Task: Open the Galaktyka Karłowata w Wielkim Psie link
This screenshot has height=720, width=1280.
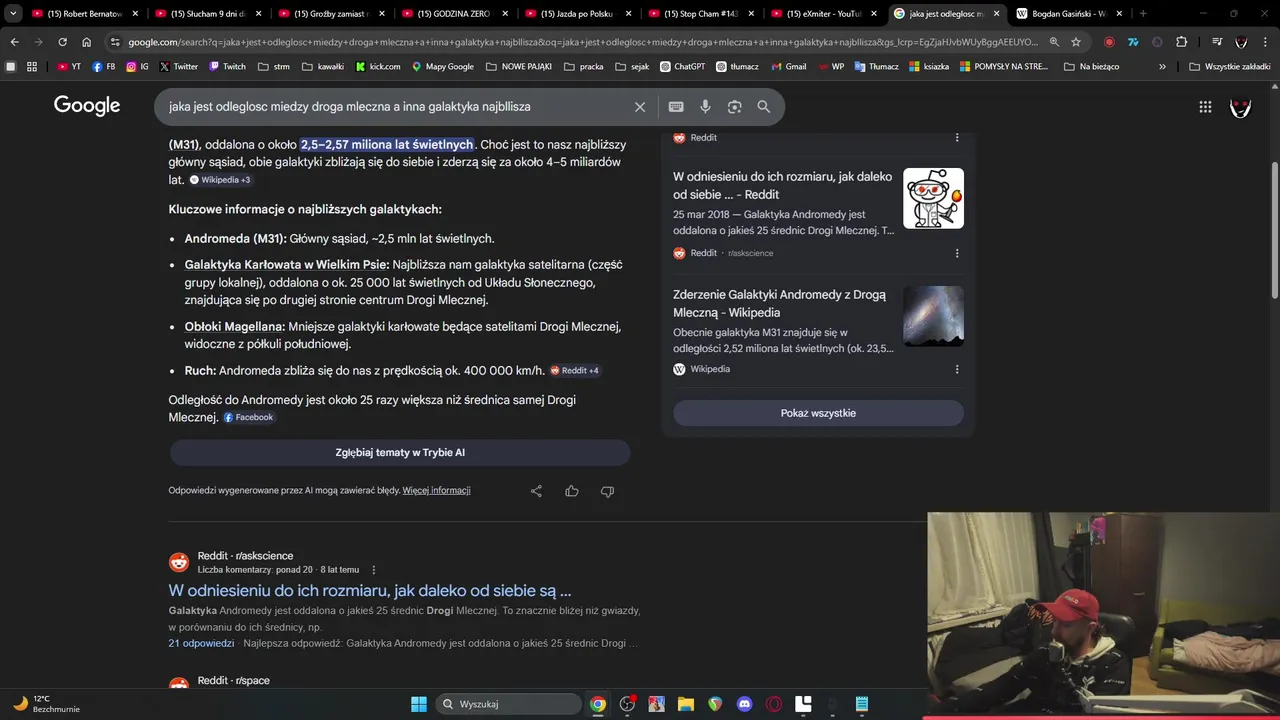Action: tap(286, 265)
